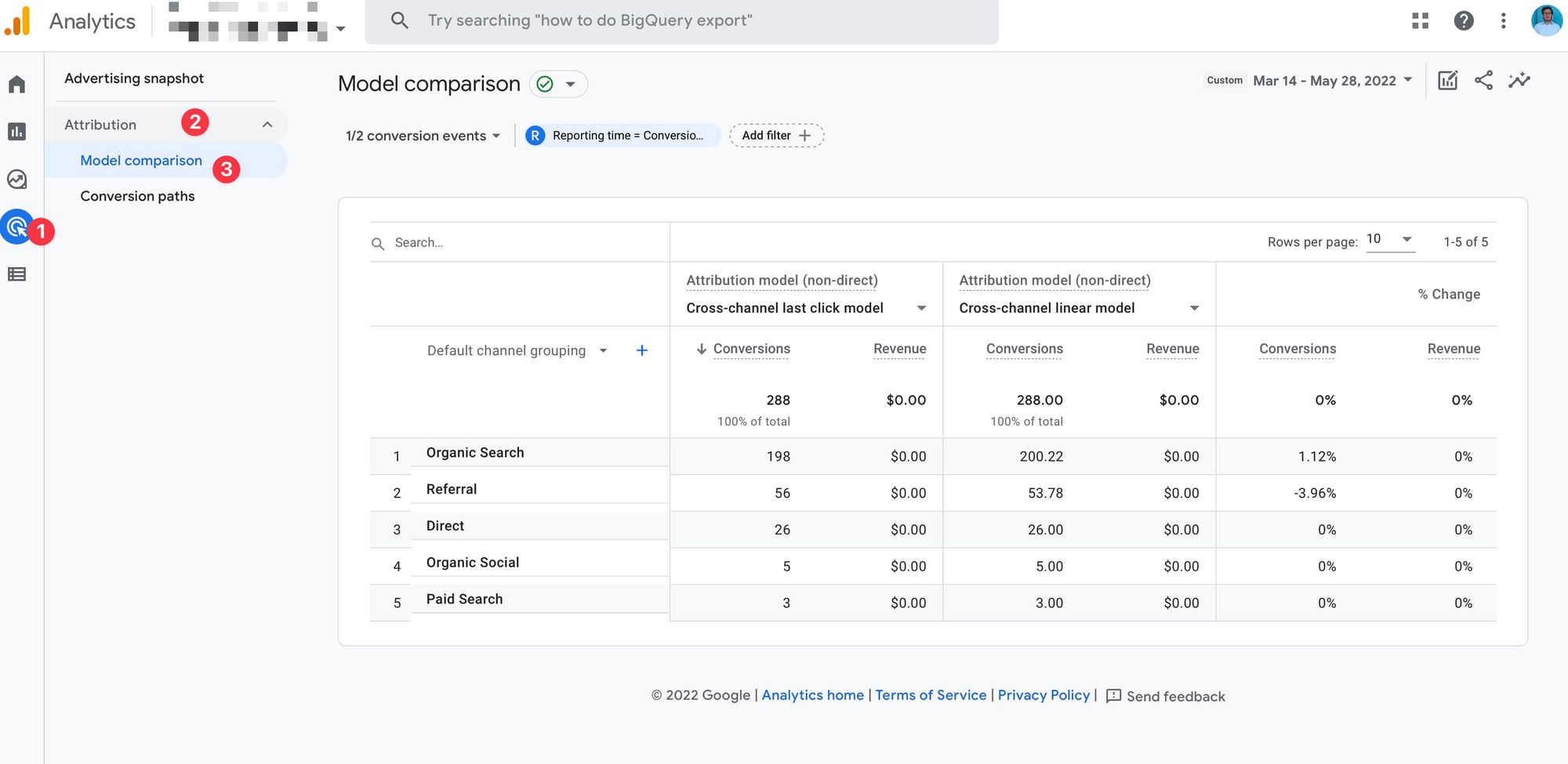Click the 53.78 conversions value
Viewport: 1568px width, 764px height.
[x=1046, y=493]
